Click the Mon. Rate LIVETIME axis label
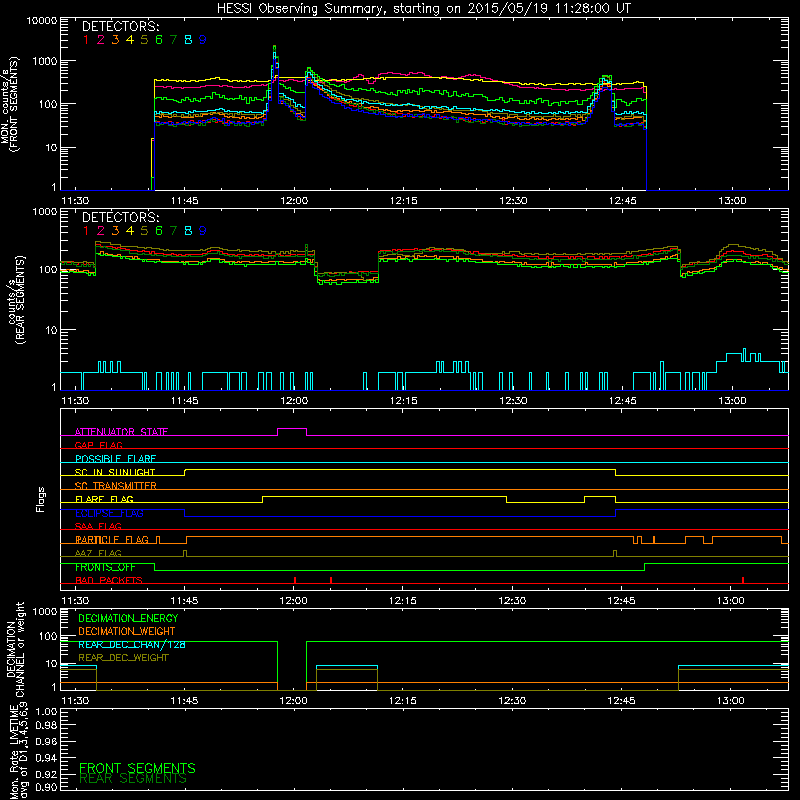800x800 pixels. pos(18,751)
